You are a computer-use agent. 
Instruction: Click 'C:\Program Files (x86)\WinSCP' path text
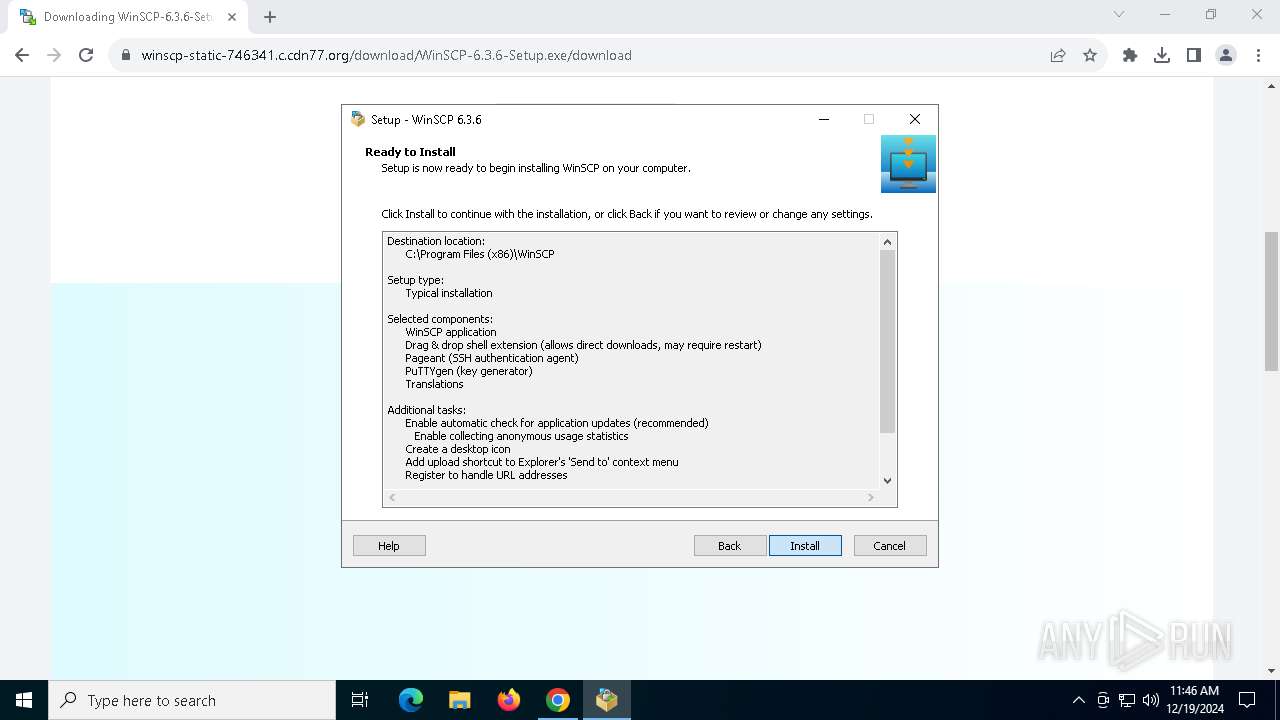coord(480,254)
